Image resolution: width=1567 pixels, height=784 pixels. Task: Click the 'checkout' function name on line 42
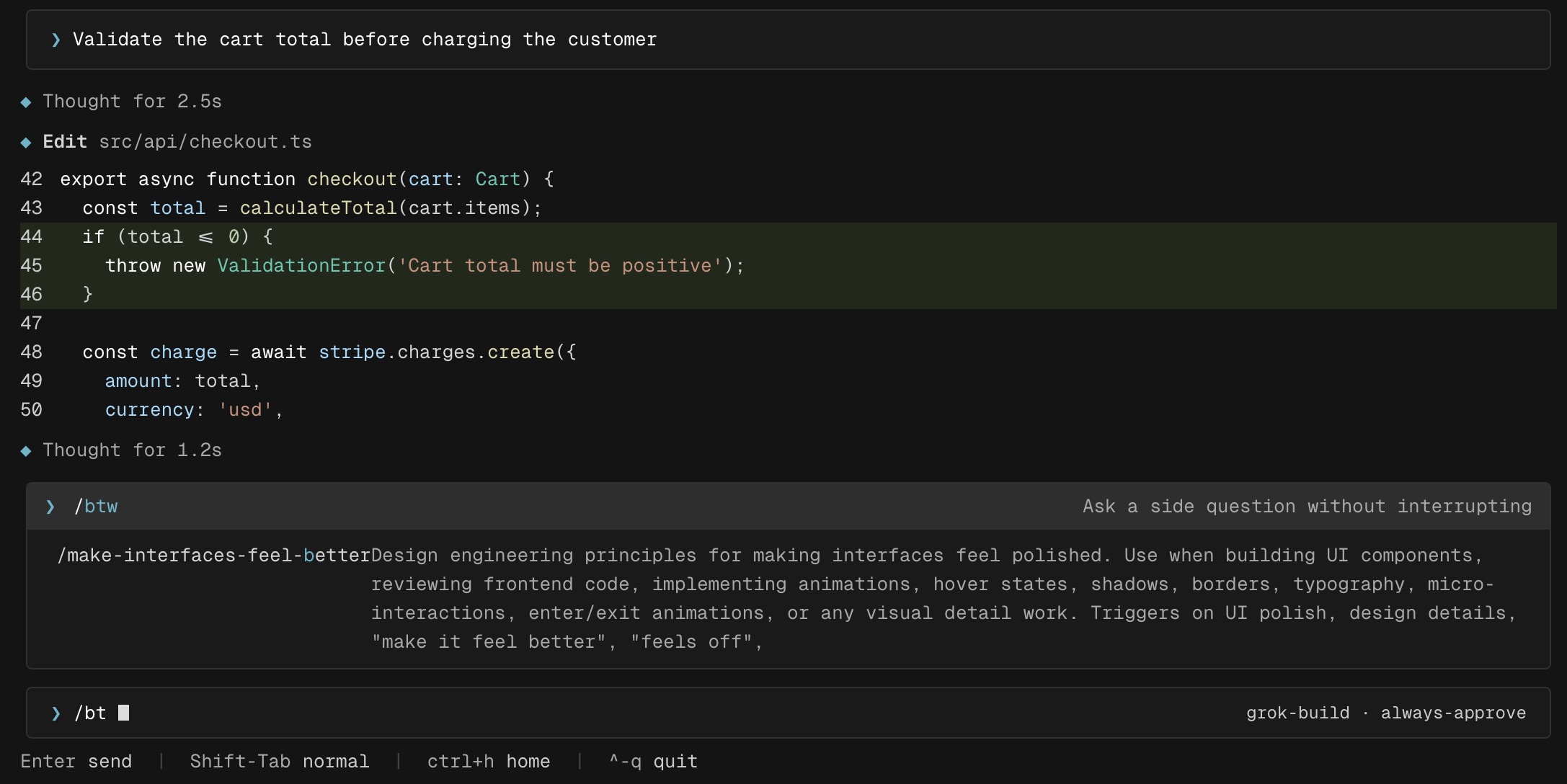[352, 179]
